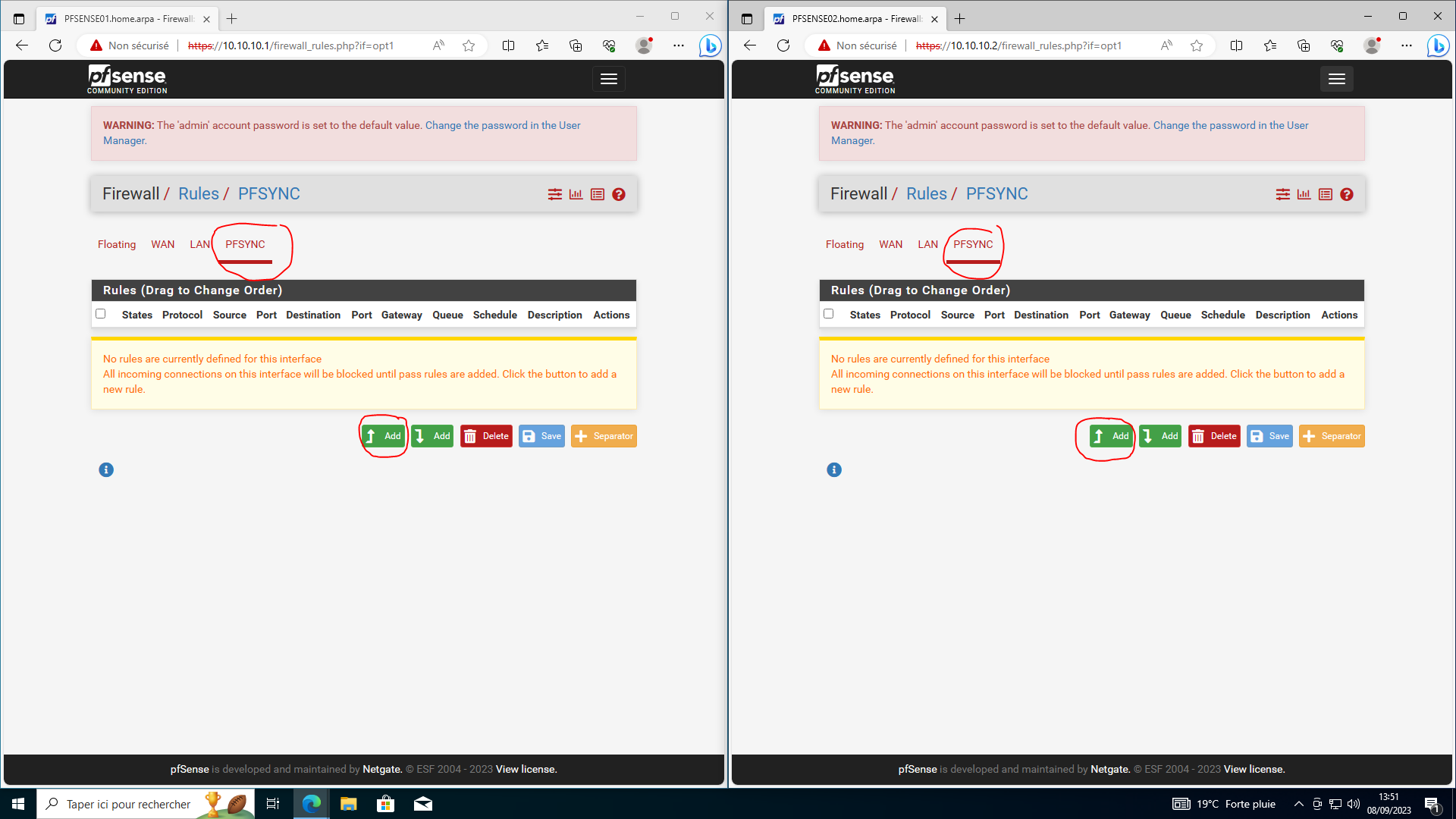Toggle select-all rules checkbox in left window

pyautogui.click(x=101, y=314)
